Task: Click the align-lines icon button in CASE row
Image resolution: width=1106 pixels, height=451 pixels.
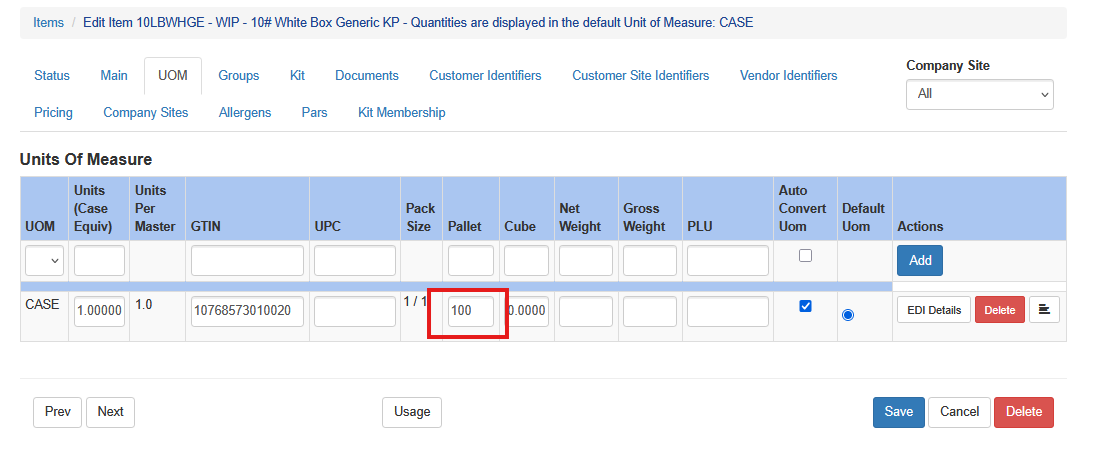Action: point(1045,309)
